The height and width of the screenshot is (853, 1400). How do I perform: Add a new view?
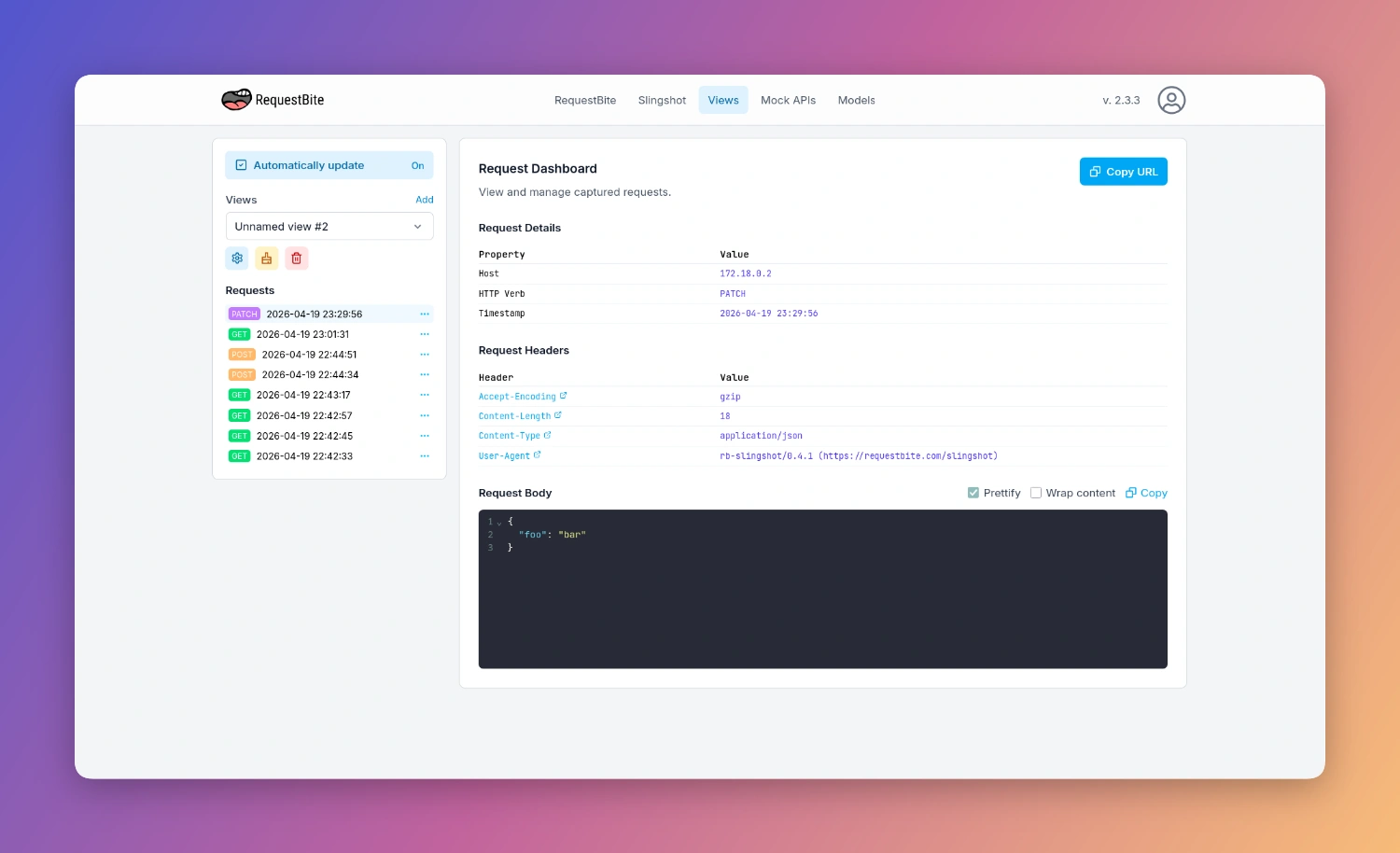pyautogui.click(x=425, y=200)
